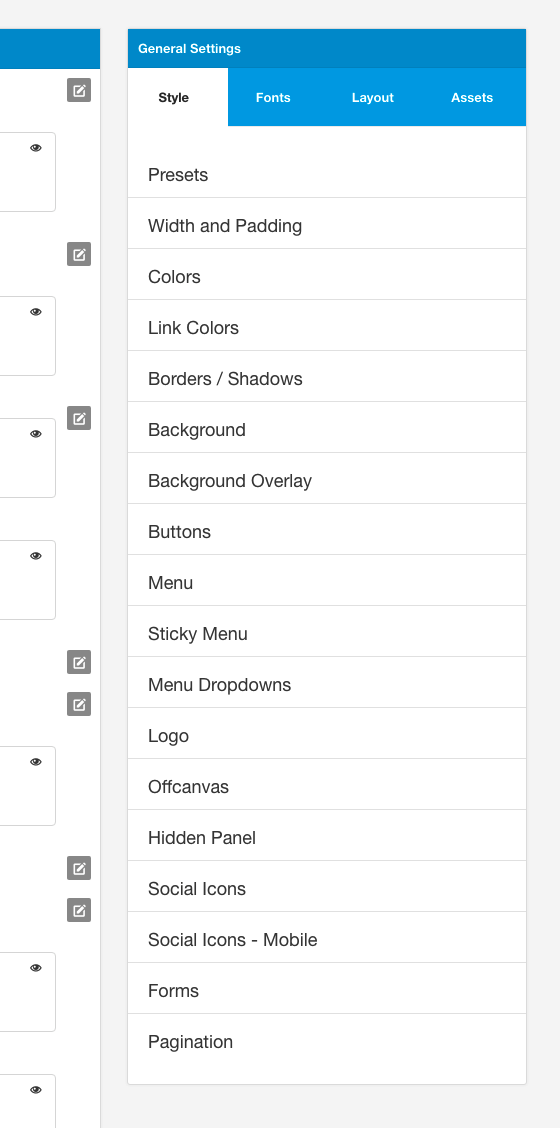Toggle the eye icon level with the Offcanvas row
The height and width of the screenshot is (1128, 560).
(x=36, y=762)
